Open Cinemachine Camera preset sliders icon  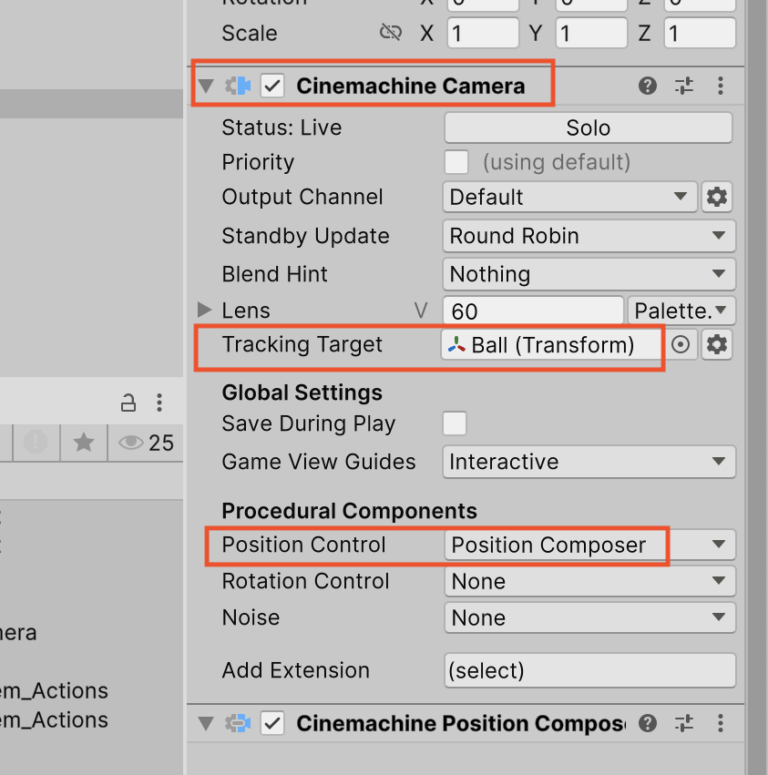click(x=684, y=86)
